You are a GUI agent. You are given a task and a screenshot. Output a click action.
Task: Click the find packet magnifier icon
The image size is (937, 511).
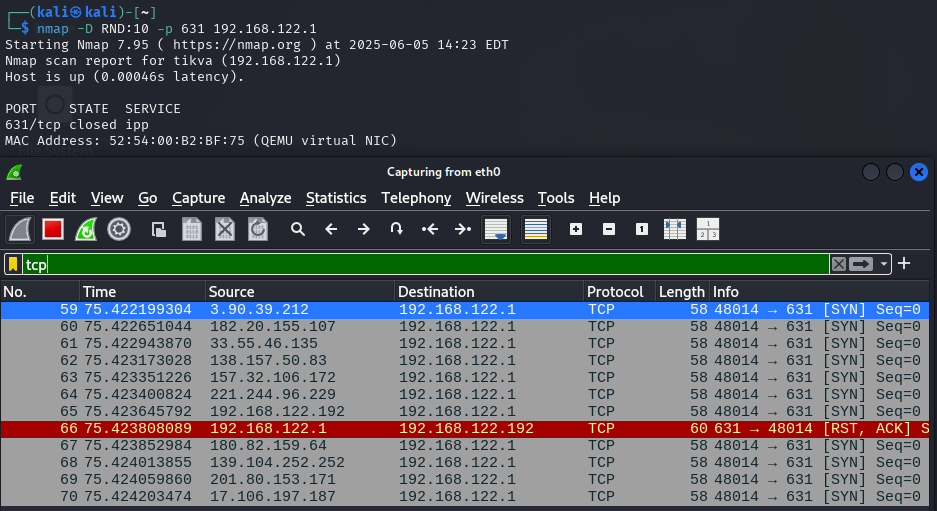point(298,229)
